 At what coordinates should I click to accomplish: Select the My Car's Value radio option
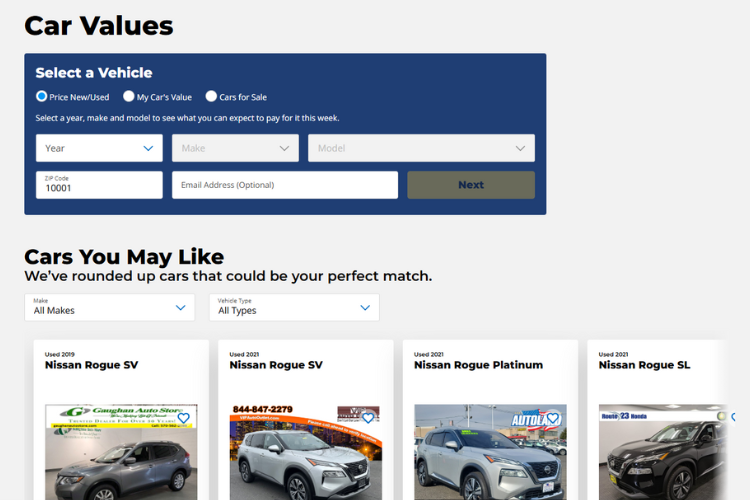128,96
